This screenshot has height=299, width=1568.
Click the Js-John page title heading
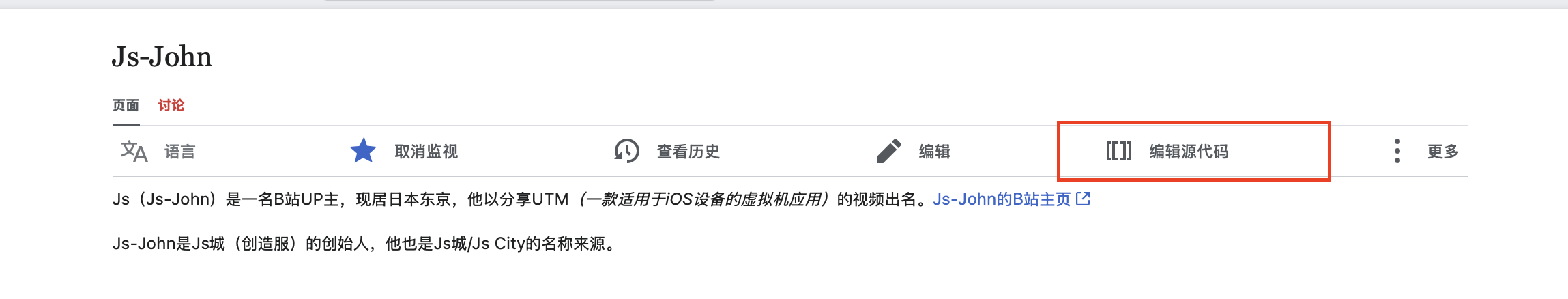[162, 57]
